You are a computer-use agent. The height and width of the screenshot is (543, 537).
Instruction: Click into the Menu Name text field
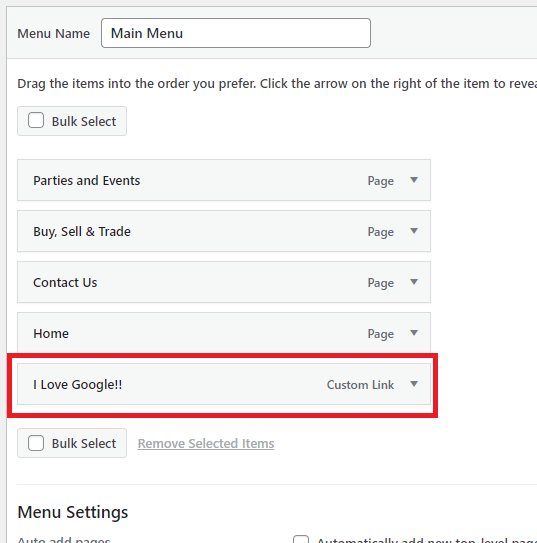point(236,33)
